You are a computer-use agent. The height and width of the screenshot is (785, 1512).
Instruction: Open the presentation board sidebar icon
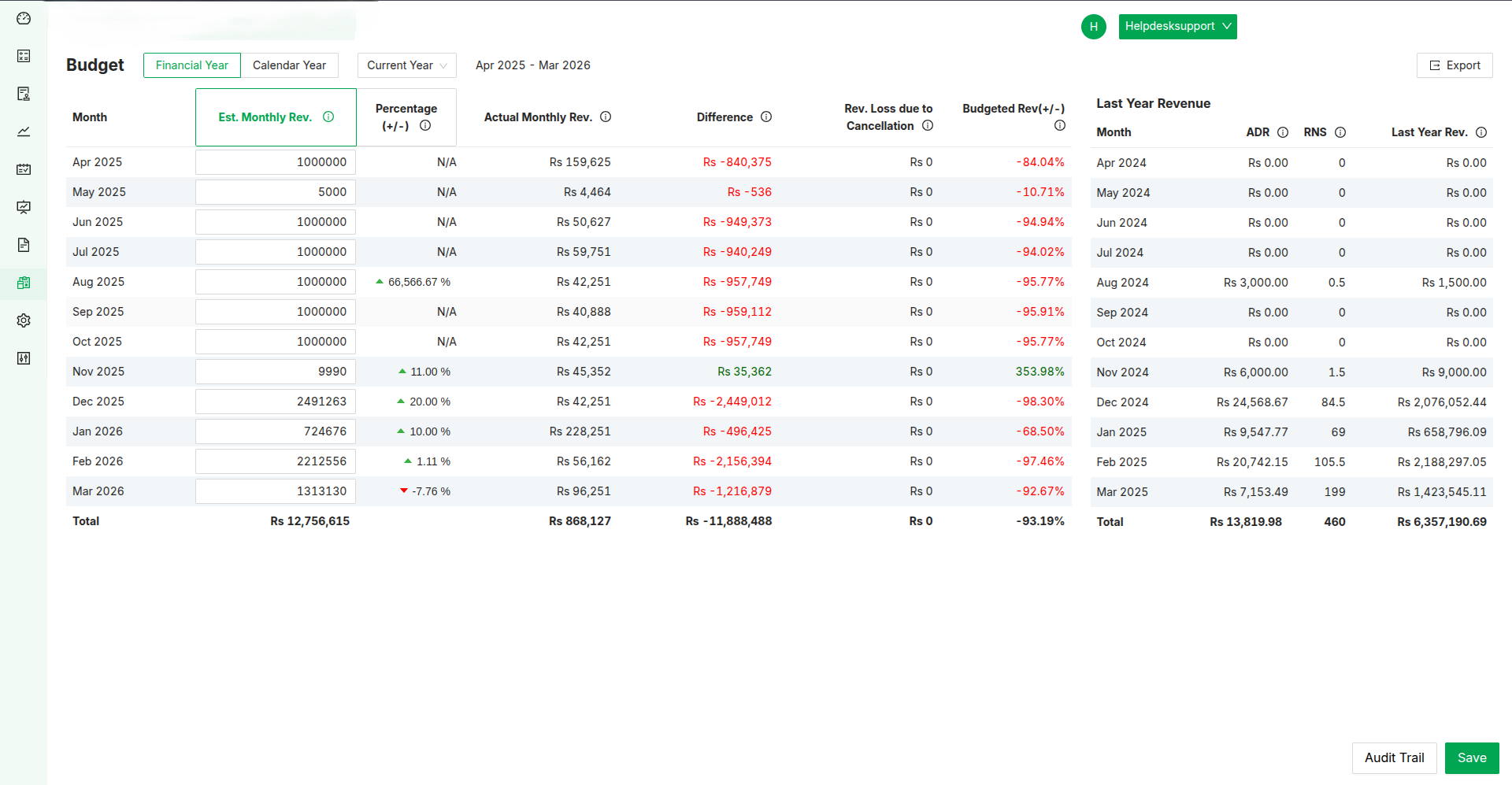click(x=24, y=207)
